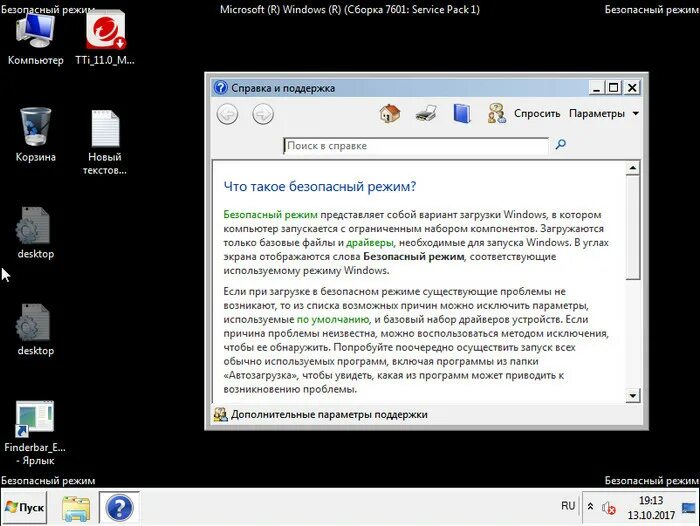Open Windows Explorer from the taskbar
700x526 pixels.
(76, 508)
